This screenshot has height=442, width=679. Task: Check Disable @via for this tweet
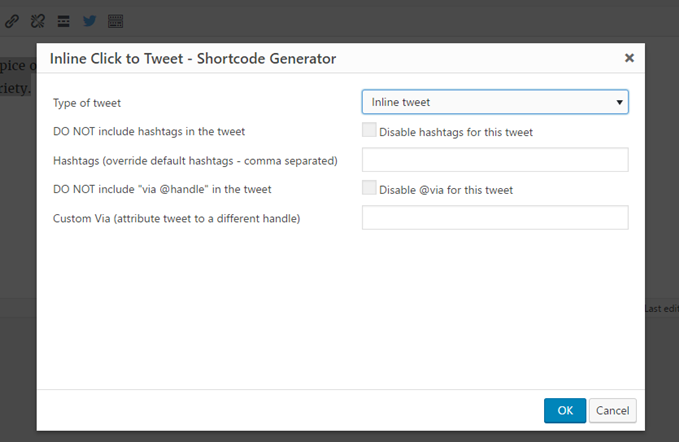point(369,187)
